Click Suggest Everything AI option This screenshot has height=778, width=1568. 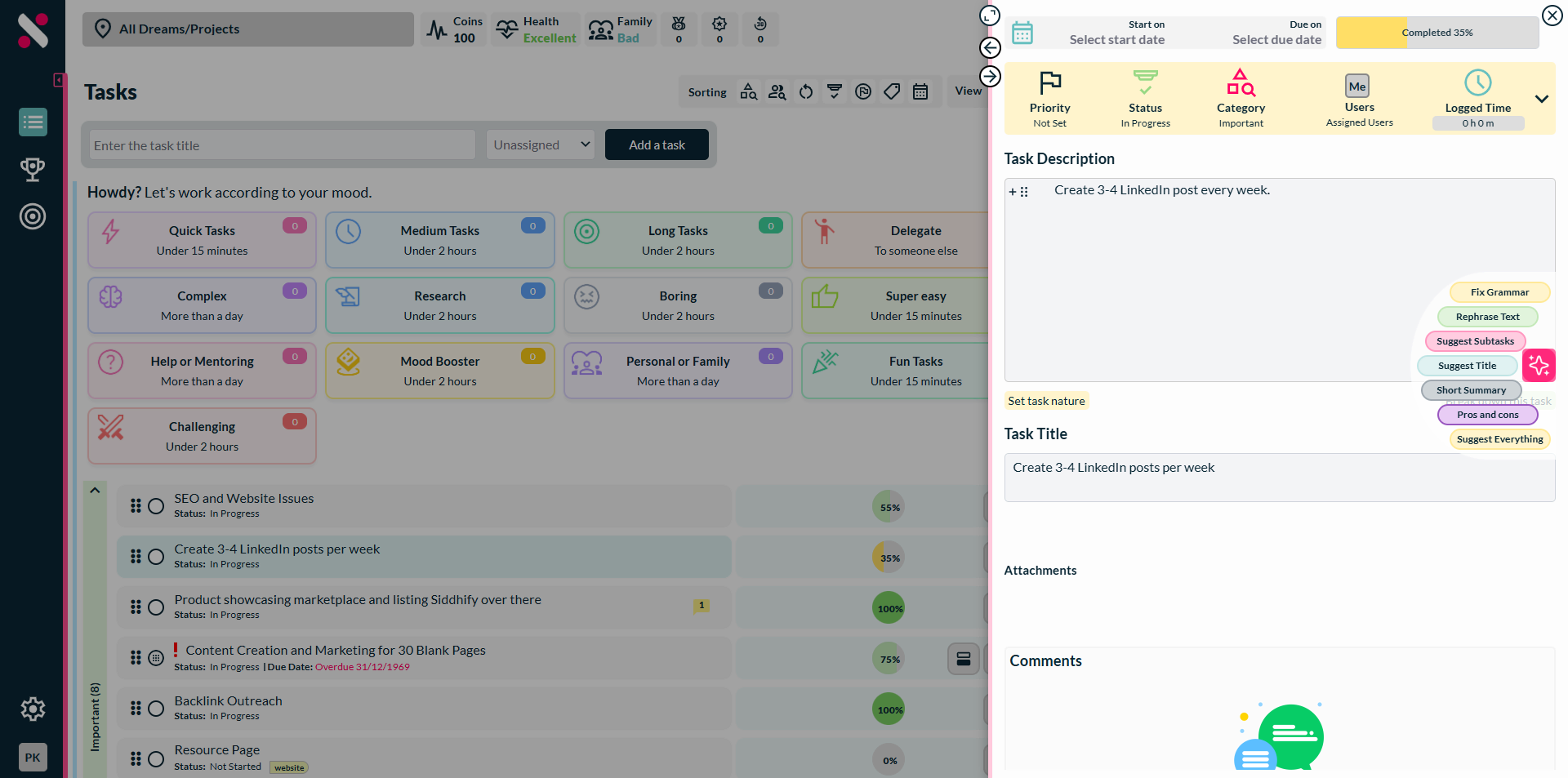(x=1499, y=439)
